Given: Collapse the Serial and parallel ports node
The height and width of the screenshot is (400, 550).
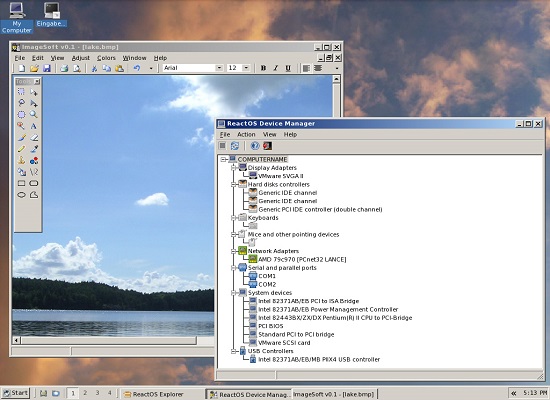Looking at the screenshot, I should point(234,268).
